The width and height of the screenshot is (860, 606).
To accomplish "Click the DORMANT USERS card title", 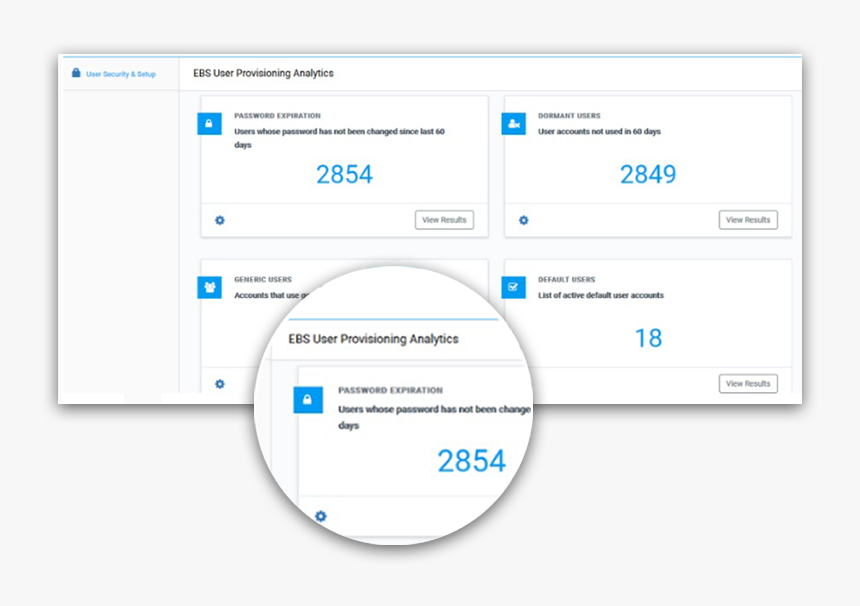I will point(569,116).
